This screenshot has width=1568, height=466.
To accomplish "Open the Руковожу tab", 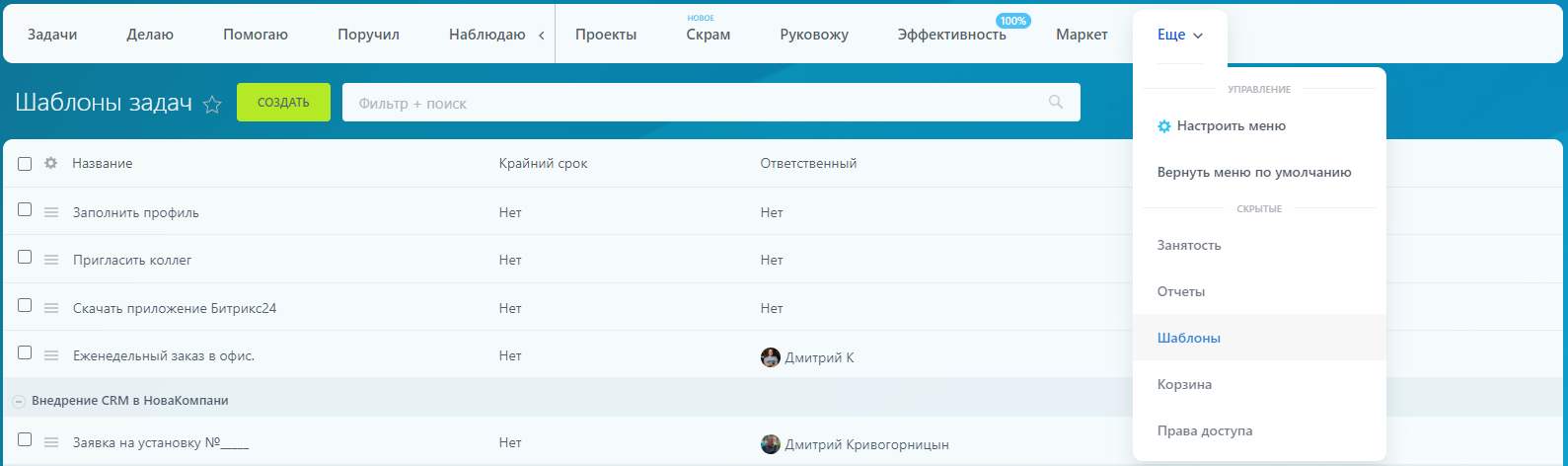I will tap(814, 35).
